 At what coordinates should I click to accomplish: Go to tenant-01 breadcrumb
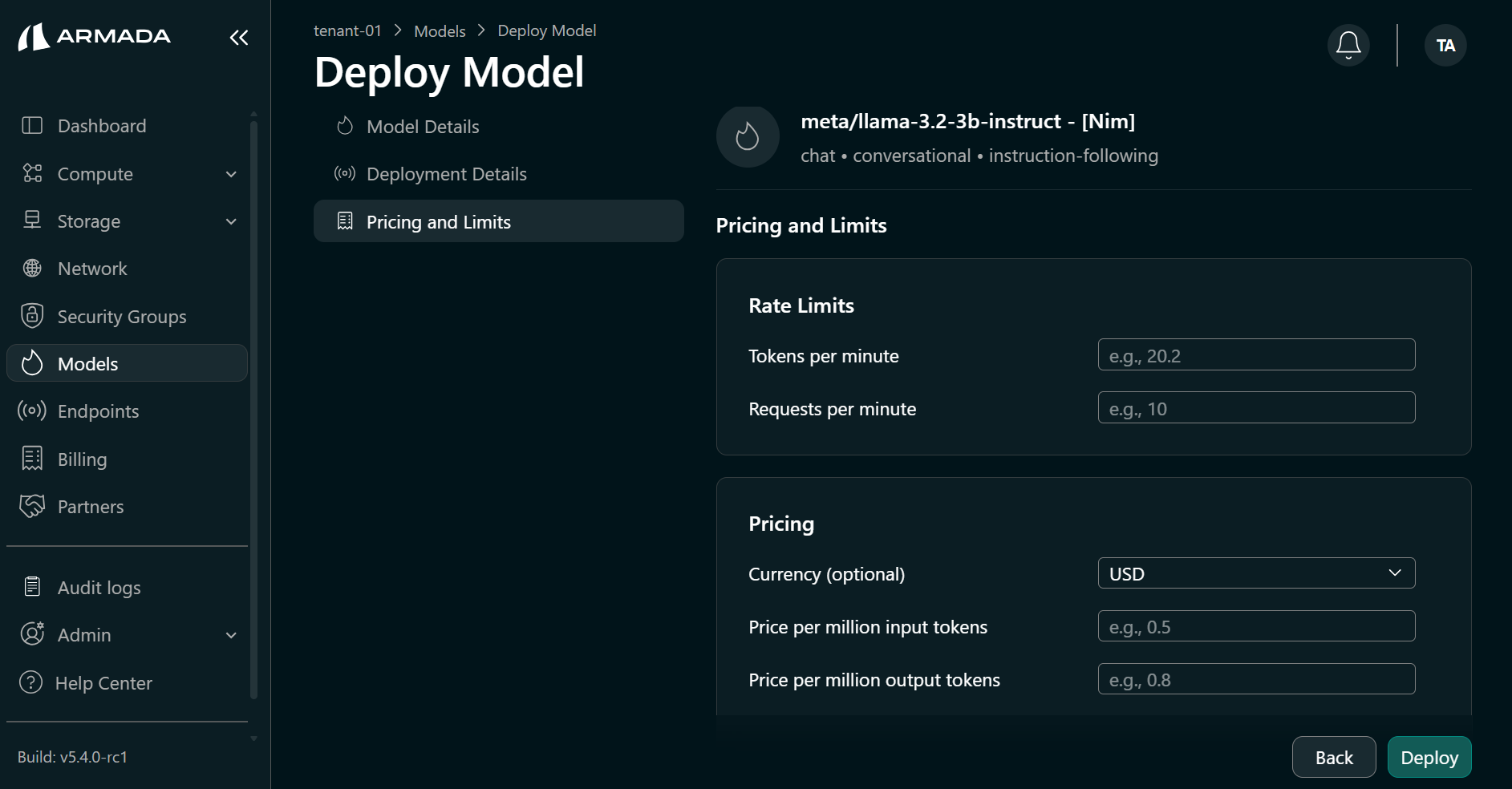coord(347,30)
